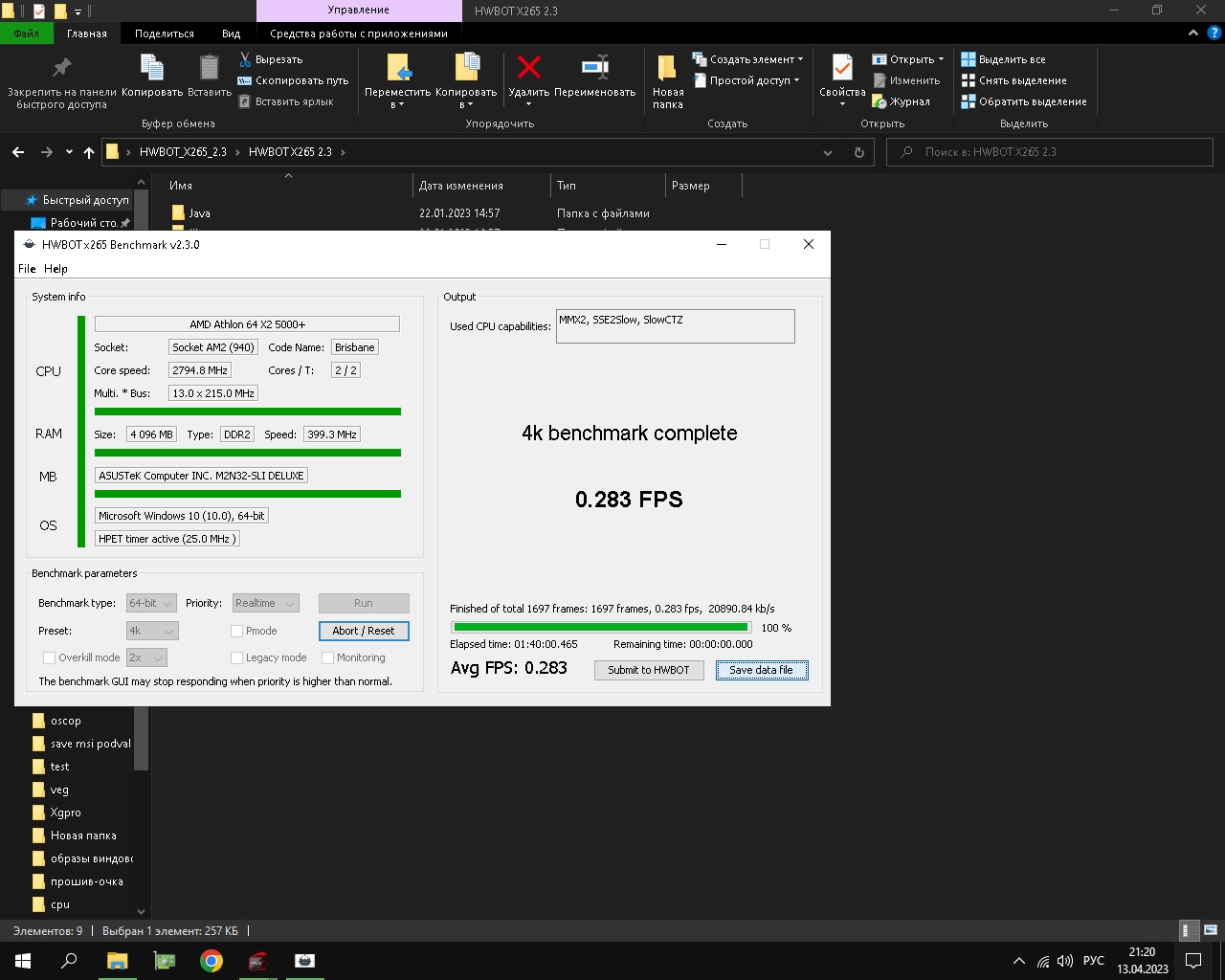The image size is (1225, 980).
Task: Switch to Поделиться ribbon tab
Action: [x=165, y=33]
